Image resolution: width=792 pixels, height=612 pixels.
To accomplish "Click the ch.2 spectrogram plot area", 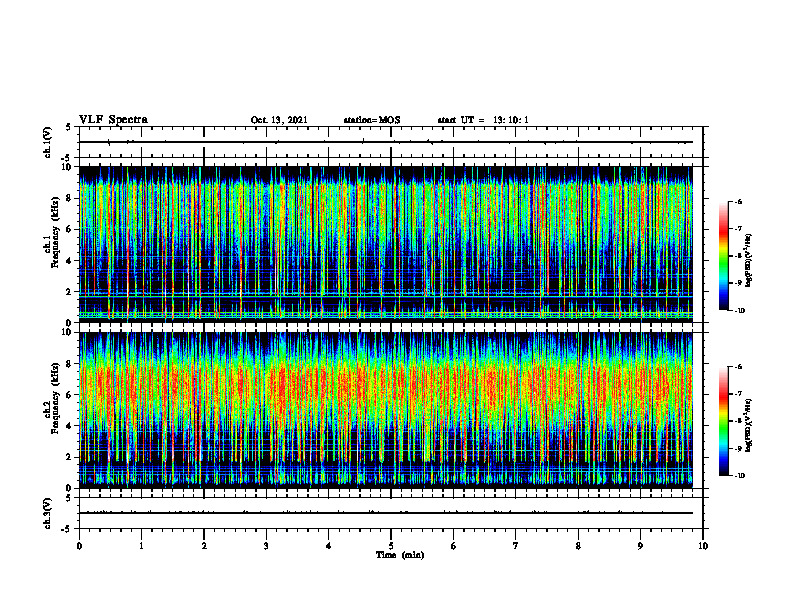I will 386,410.
